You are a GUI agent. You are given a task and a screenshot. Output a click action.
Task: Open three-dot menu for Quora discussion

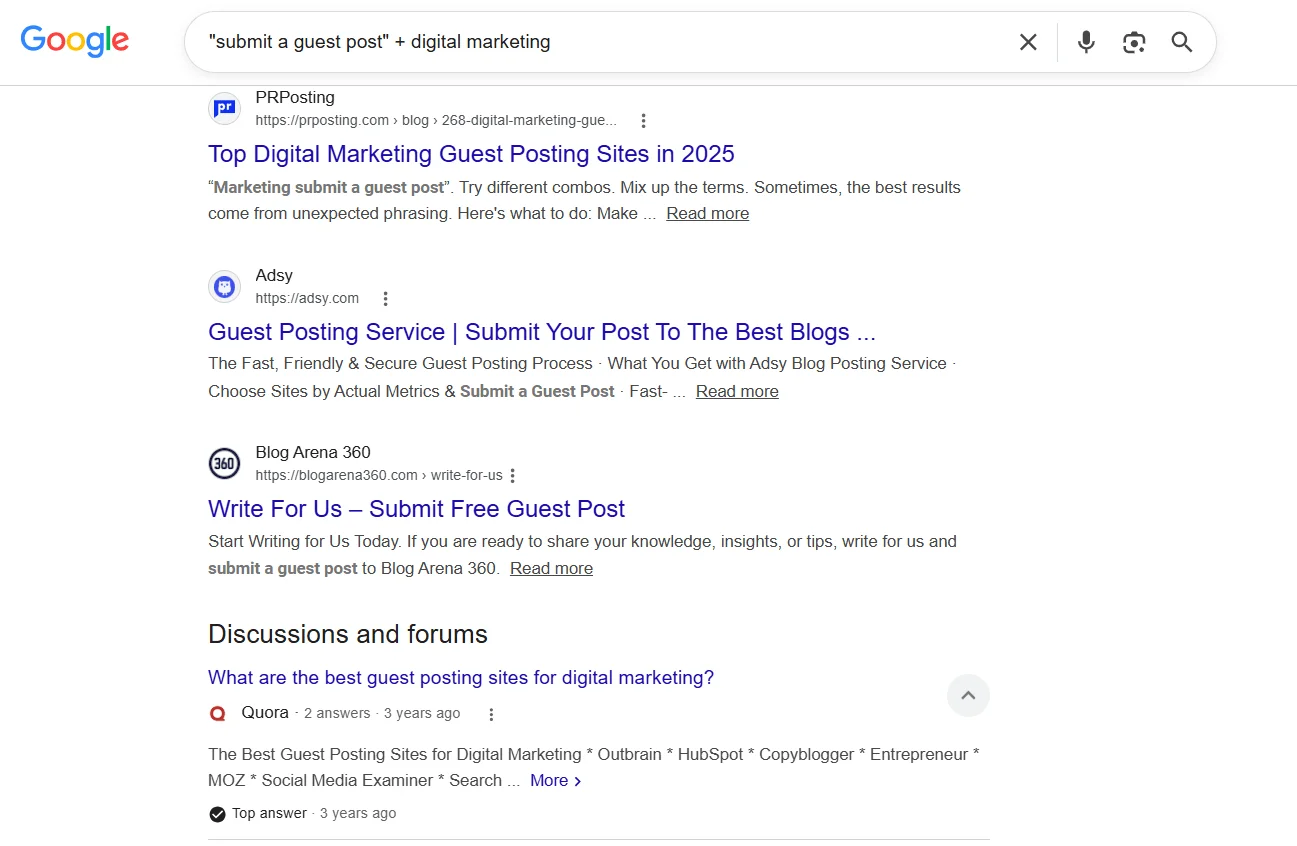pyautogui.click(x=490, y=714)
